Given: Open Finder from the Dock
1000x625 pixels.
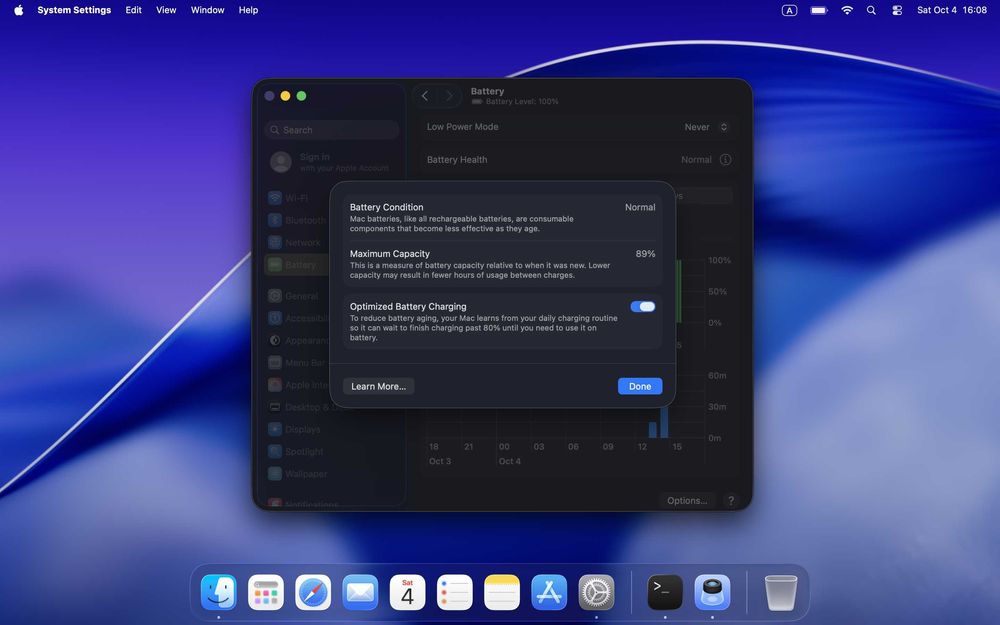Looking at the screenshot, I should (219, 592).
